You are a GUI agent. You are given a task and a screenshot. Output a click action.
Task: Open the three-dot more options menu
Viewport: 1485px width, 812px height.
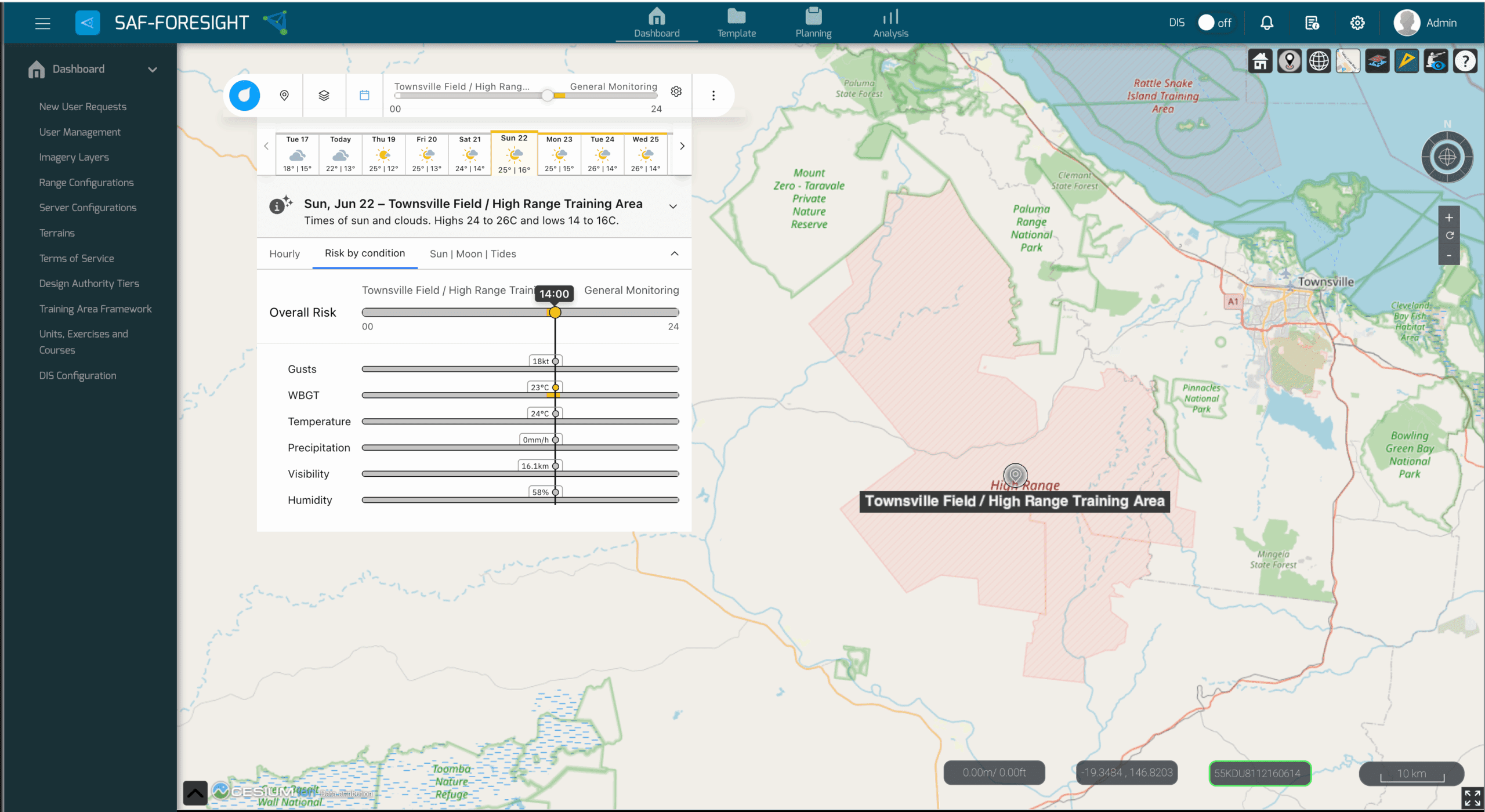tap(713, 95)
